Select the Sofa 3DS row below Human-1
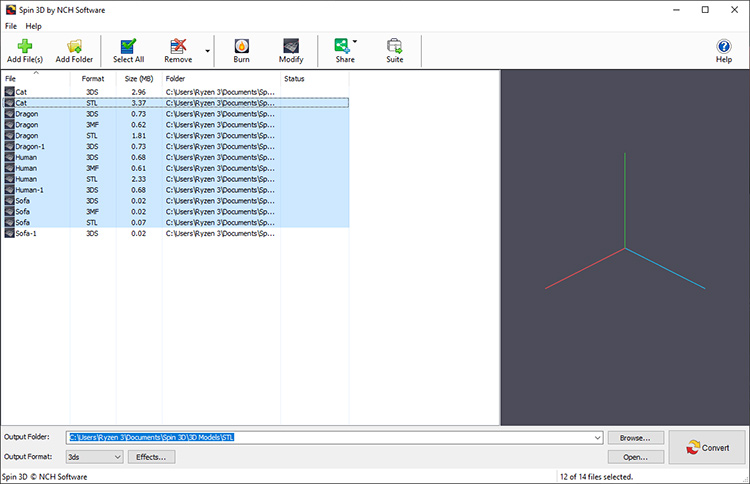 176,200
